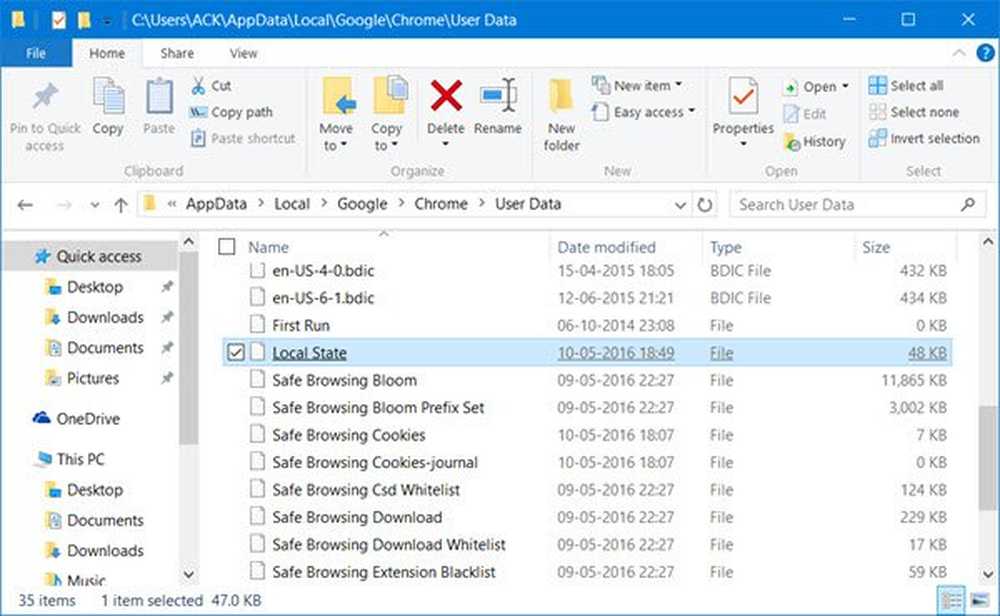This screenshot has width=1000, height=616.
Task: Open OneDrive in navigation pane
Action: pyautogui.click(x=87, y=419)
